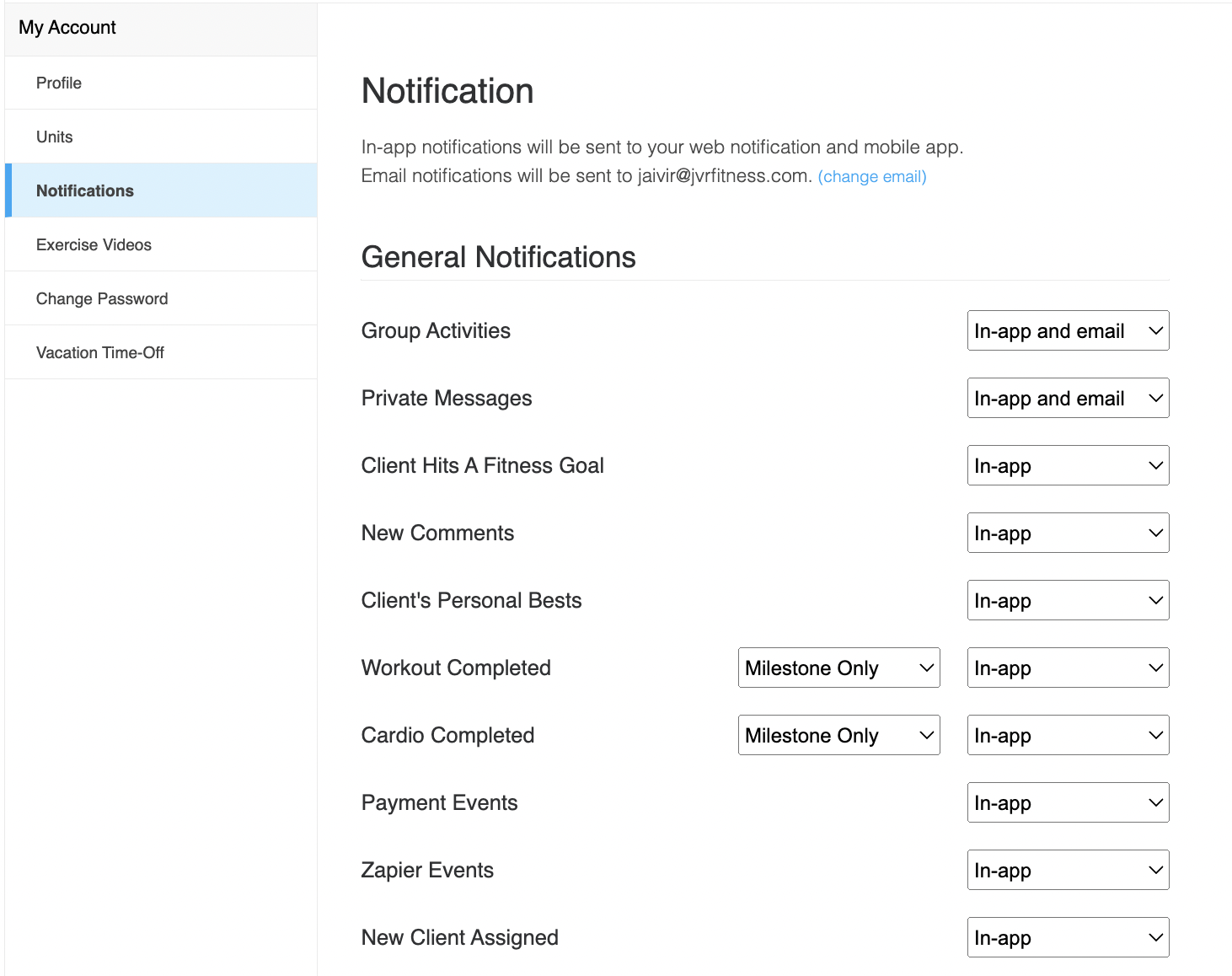Click the Cardio Completed label
The height and width of the screenshot is (976, 1232).
tap(447, 735)
